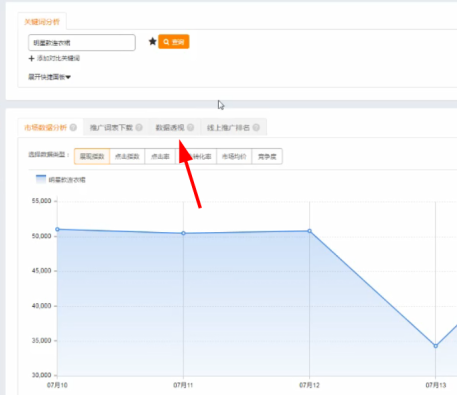Click the 07月12 x-axis label
This screenshot has width=457, height=396.
click(x=309, y=385)
